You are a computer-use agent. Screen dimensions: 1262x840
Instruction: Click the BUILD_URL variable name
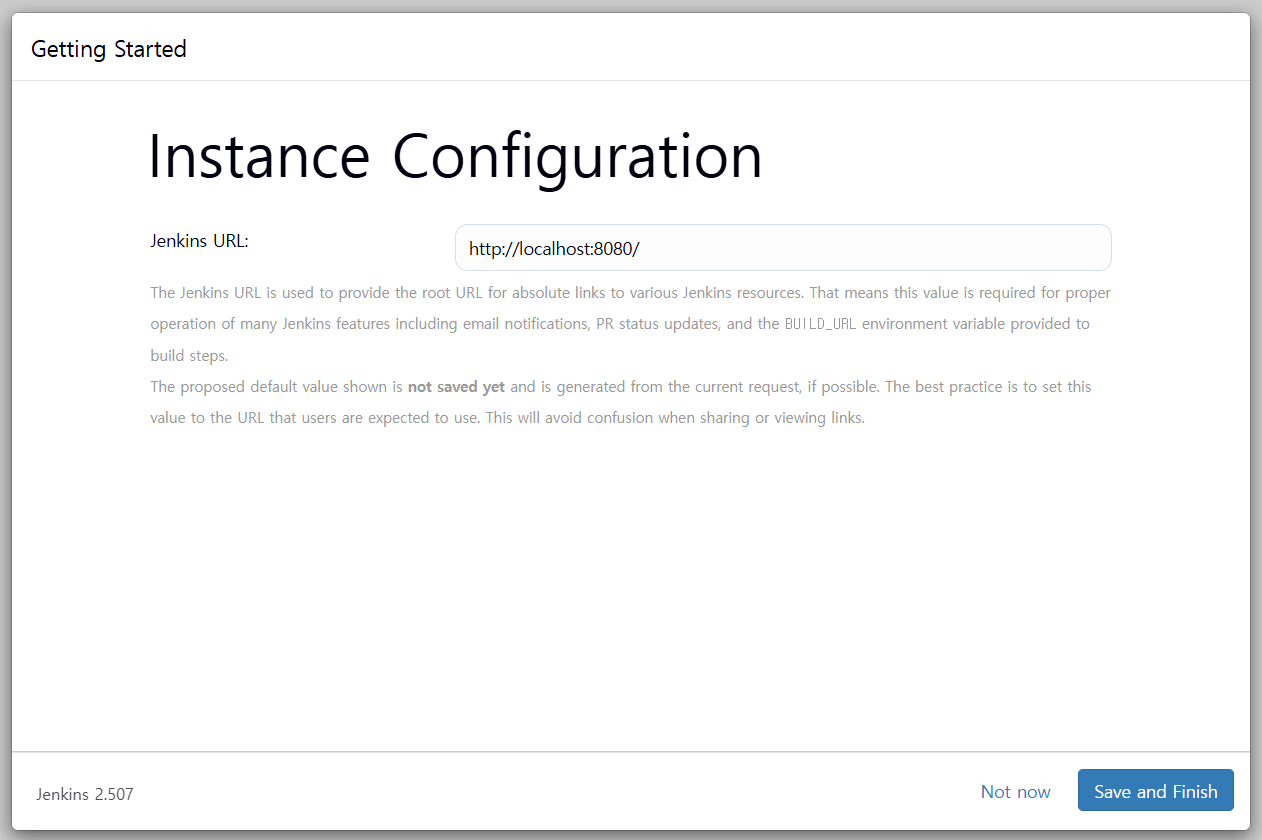820,324
